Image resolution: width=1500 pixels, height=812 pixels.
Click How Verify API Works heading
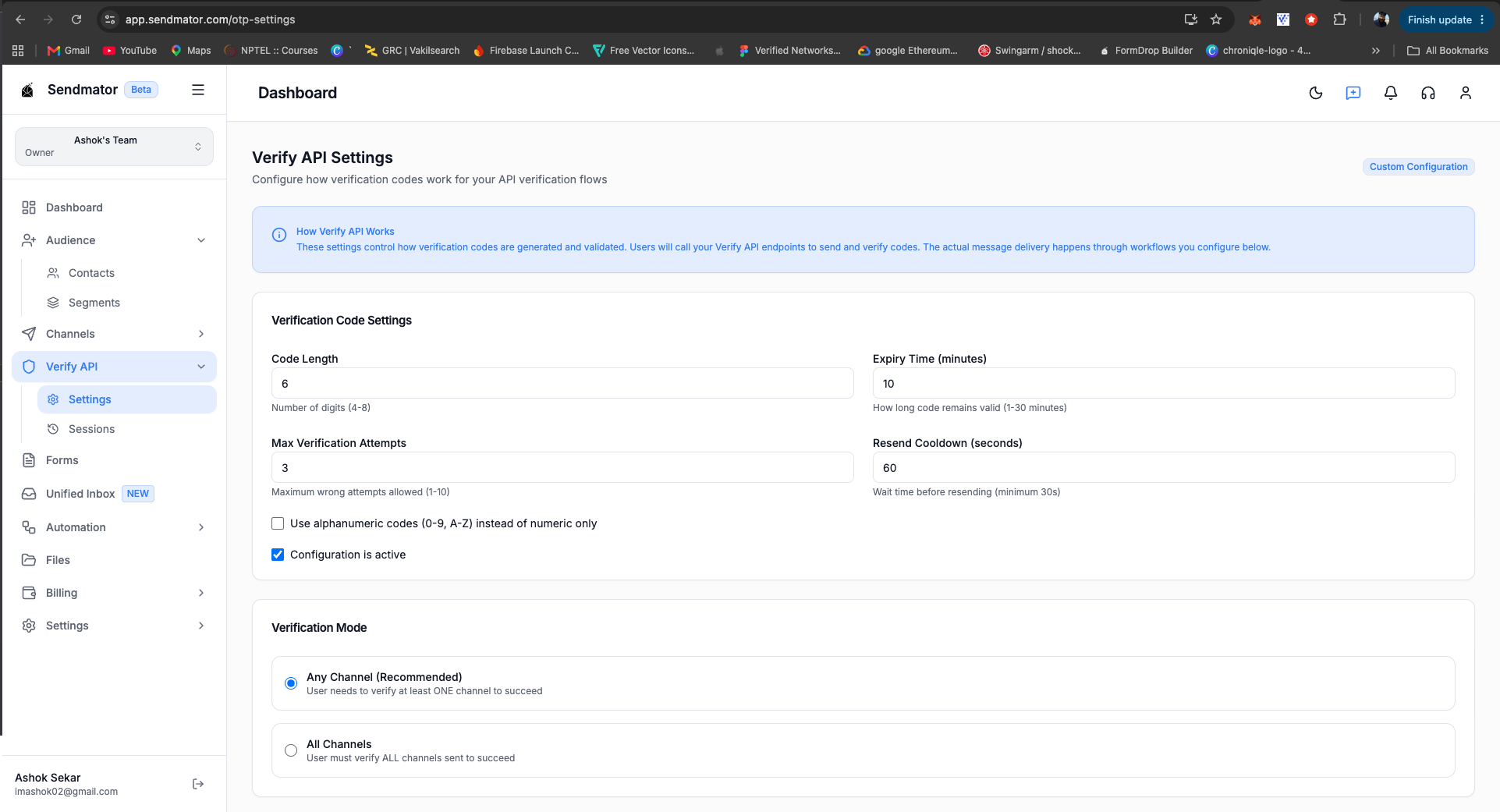346,232
